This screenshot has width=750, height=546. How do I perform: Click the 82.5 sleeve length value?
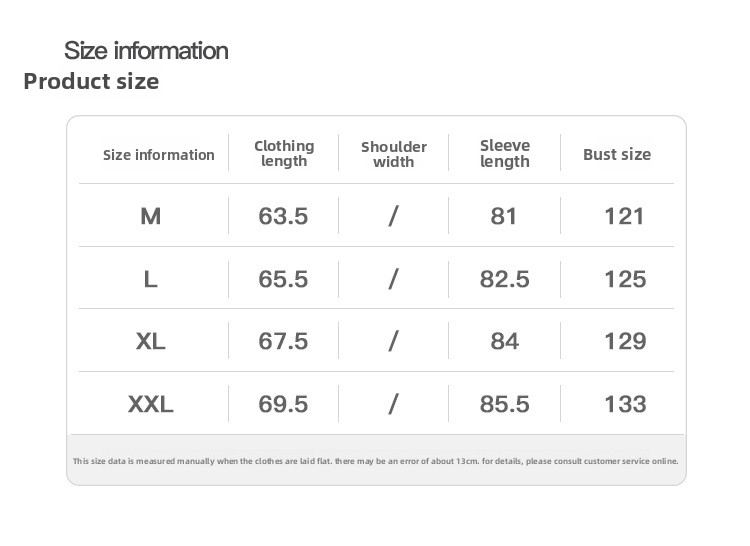pos(505,279)
